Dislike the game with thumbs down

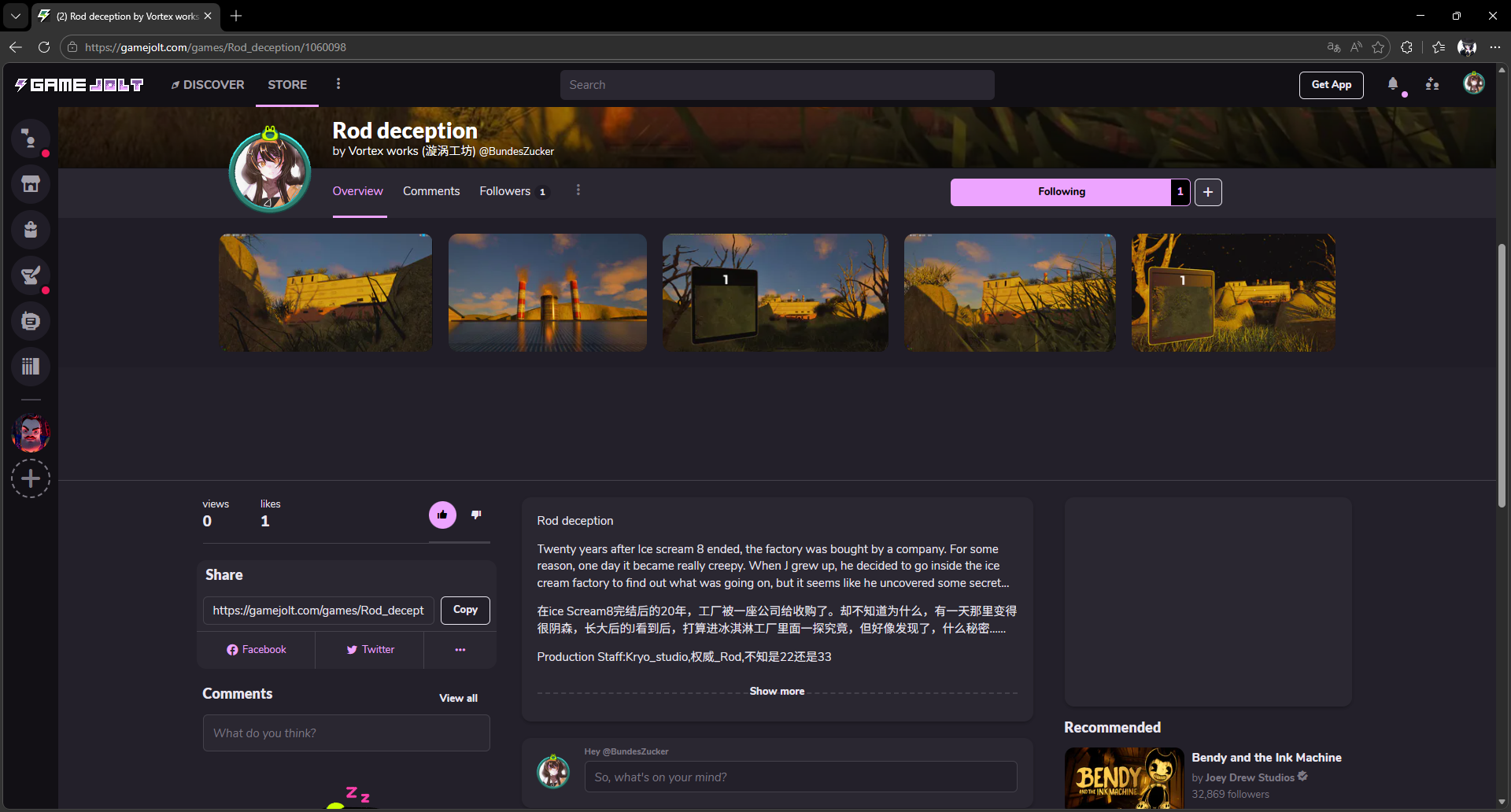476,515
